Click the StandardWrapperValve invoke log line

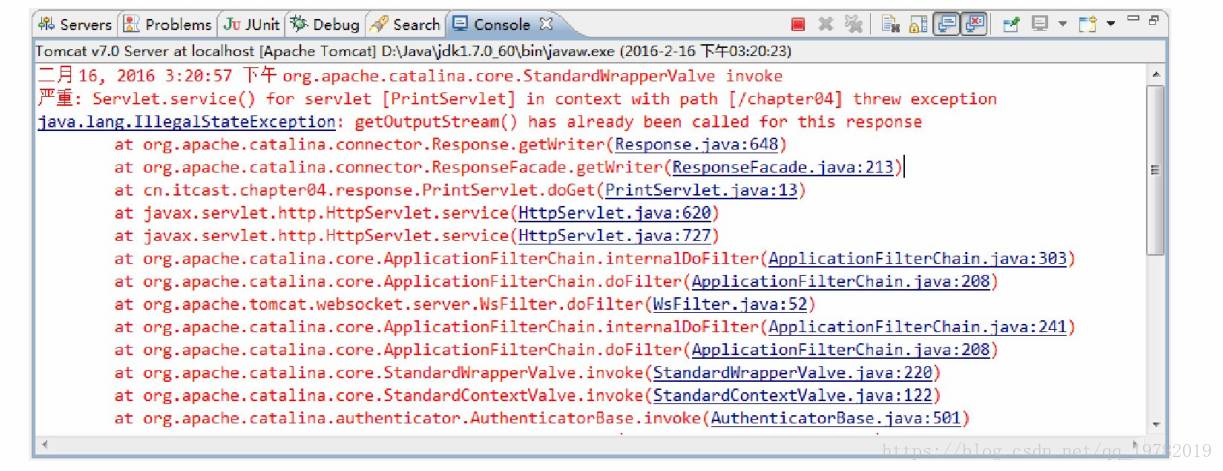(x=410, y=76)
